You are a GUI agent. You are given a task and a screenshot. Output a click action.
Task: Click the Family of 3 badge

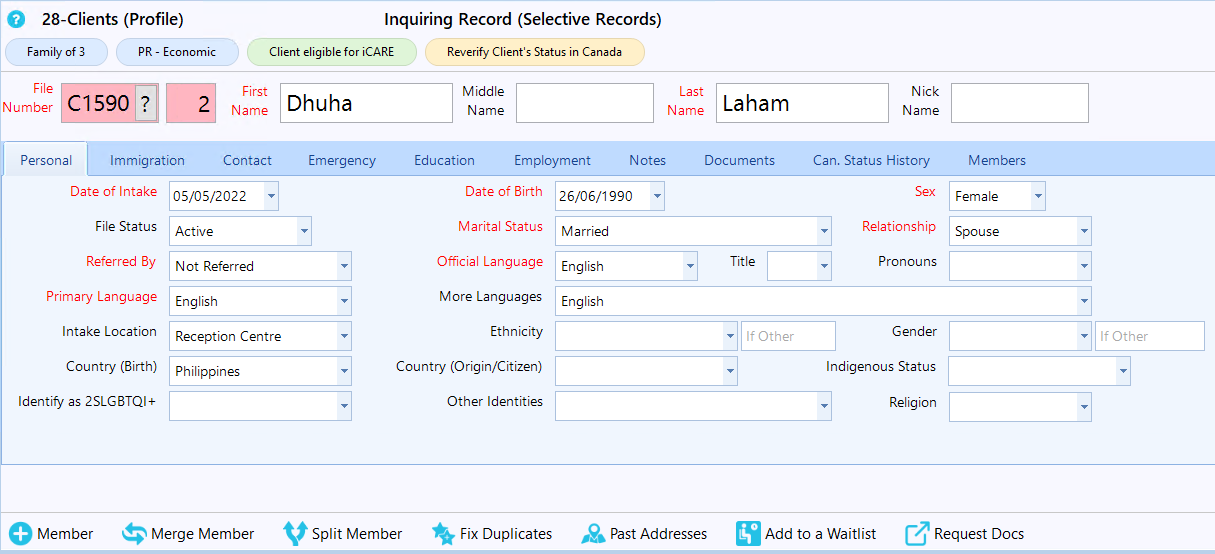point(56,52)
